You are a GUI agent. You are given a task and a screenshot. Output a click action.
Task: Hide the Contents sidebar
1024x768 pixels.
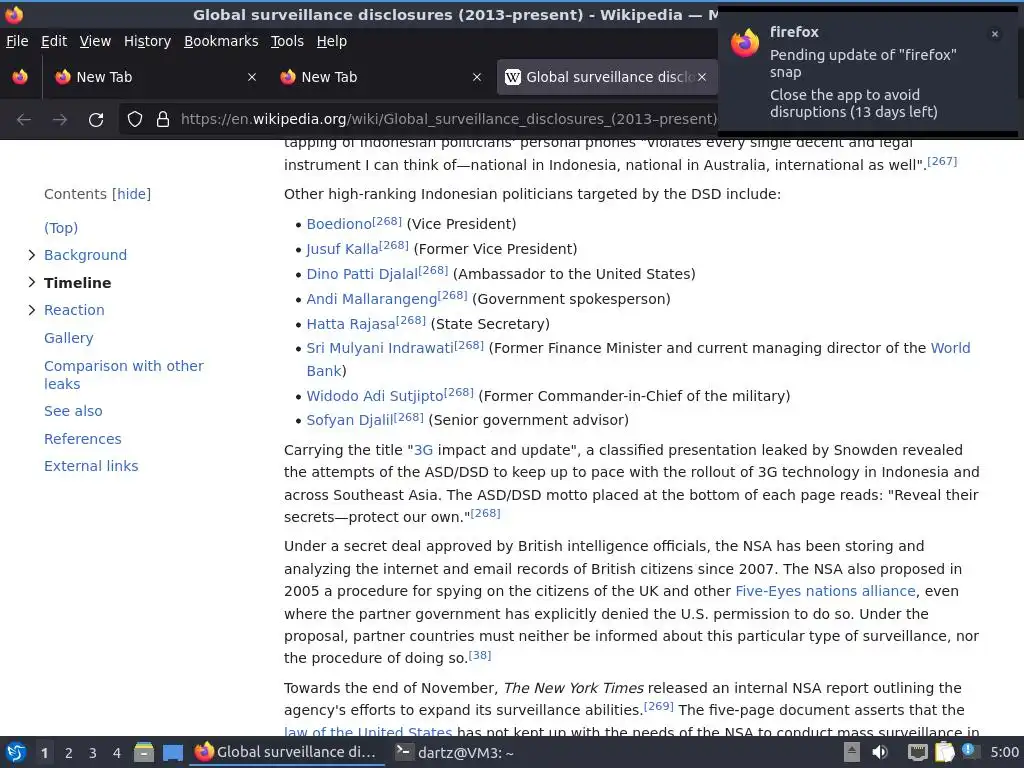point(131,194)
